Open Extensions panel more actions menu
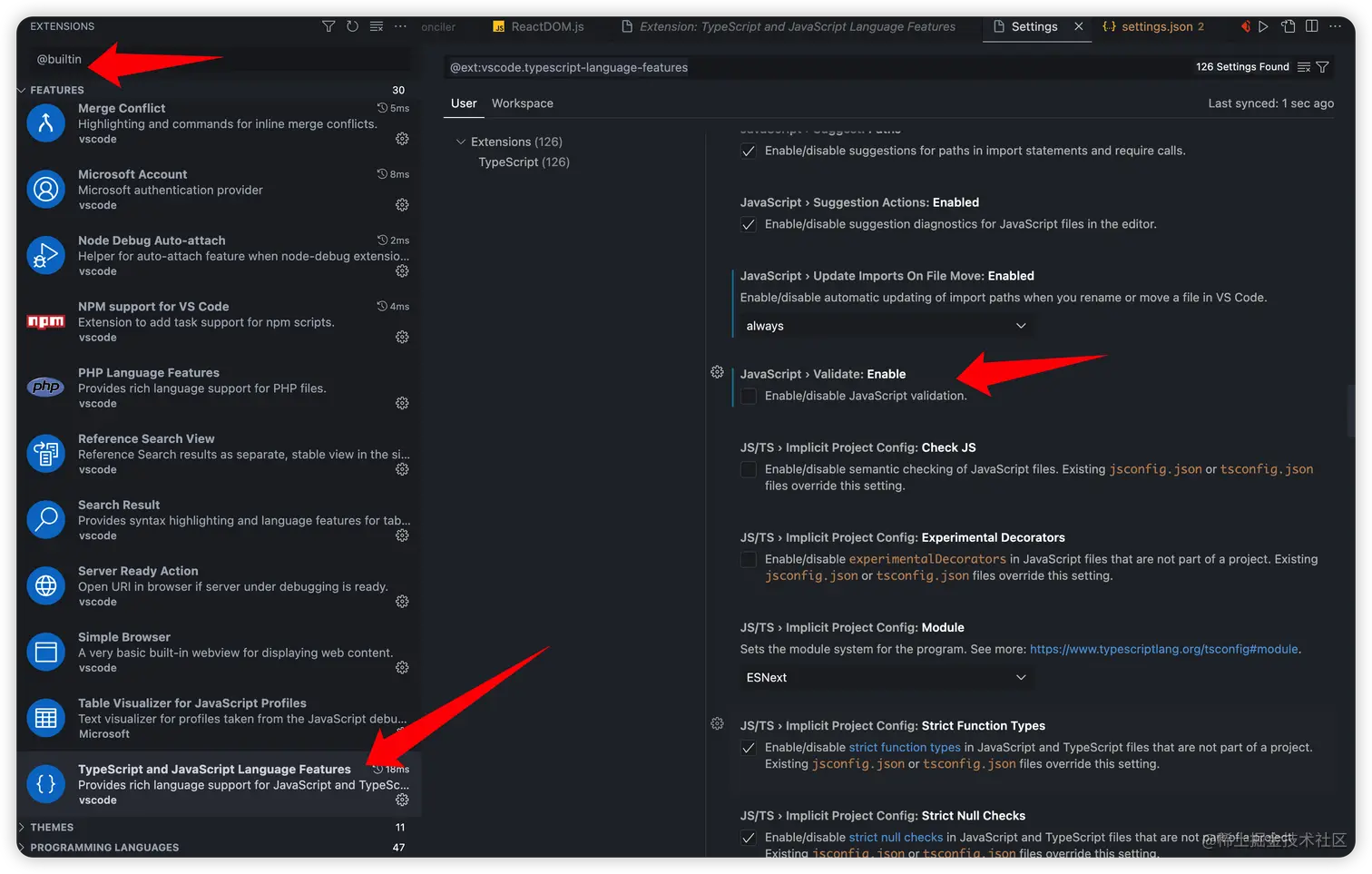Viewport: 1372px width, 874px height. point(400,26)
